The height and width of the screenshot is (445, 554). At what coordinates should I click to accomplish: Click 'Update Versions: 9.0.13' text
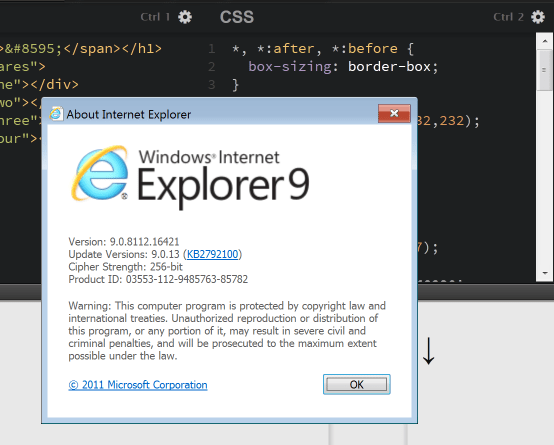124,254
